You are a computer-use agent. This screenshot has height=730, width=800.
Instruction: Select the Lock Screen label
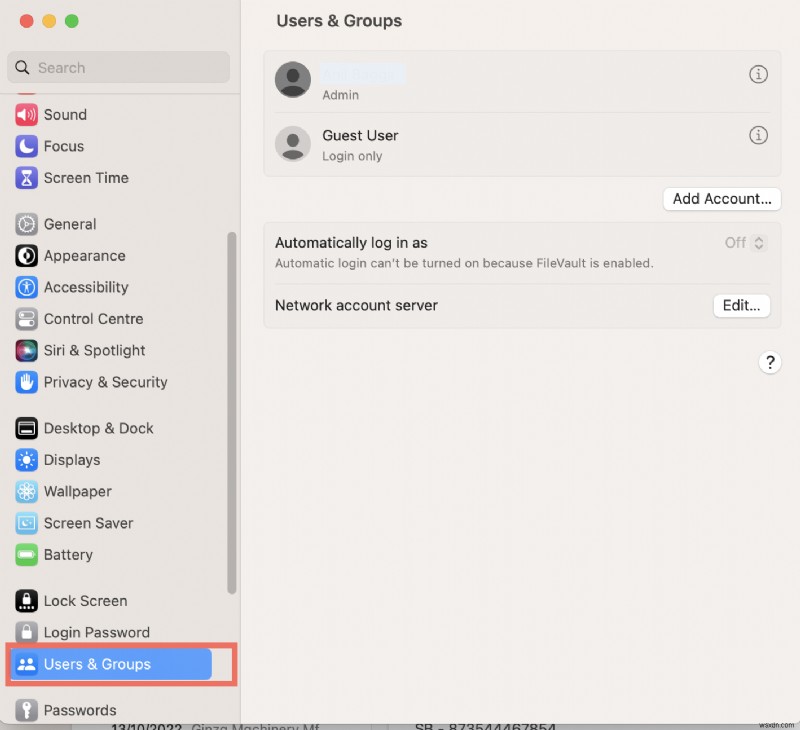85,601
